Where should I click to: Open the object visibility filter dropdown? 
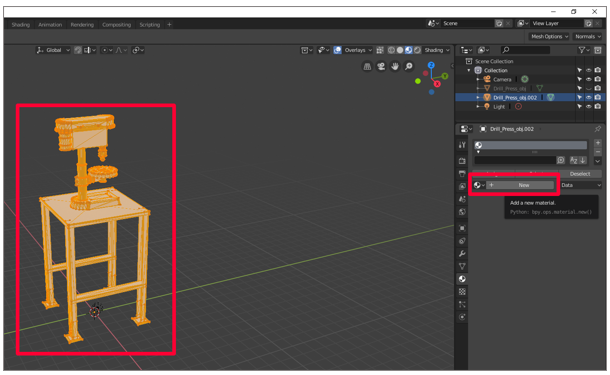[x=307, y=50]
